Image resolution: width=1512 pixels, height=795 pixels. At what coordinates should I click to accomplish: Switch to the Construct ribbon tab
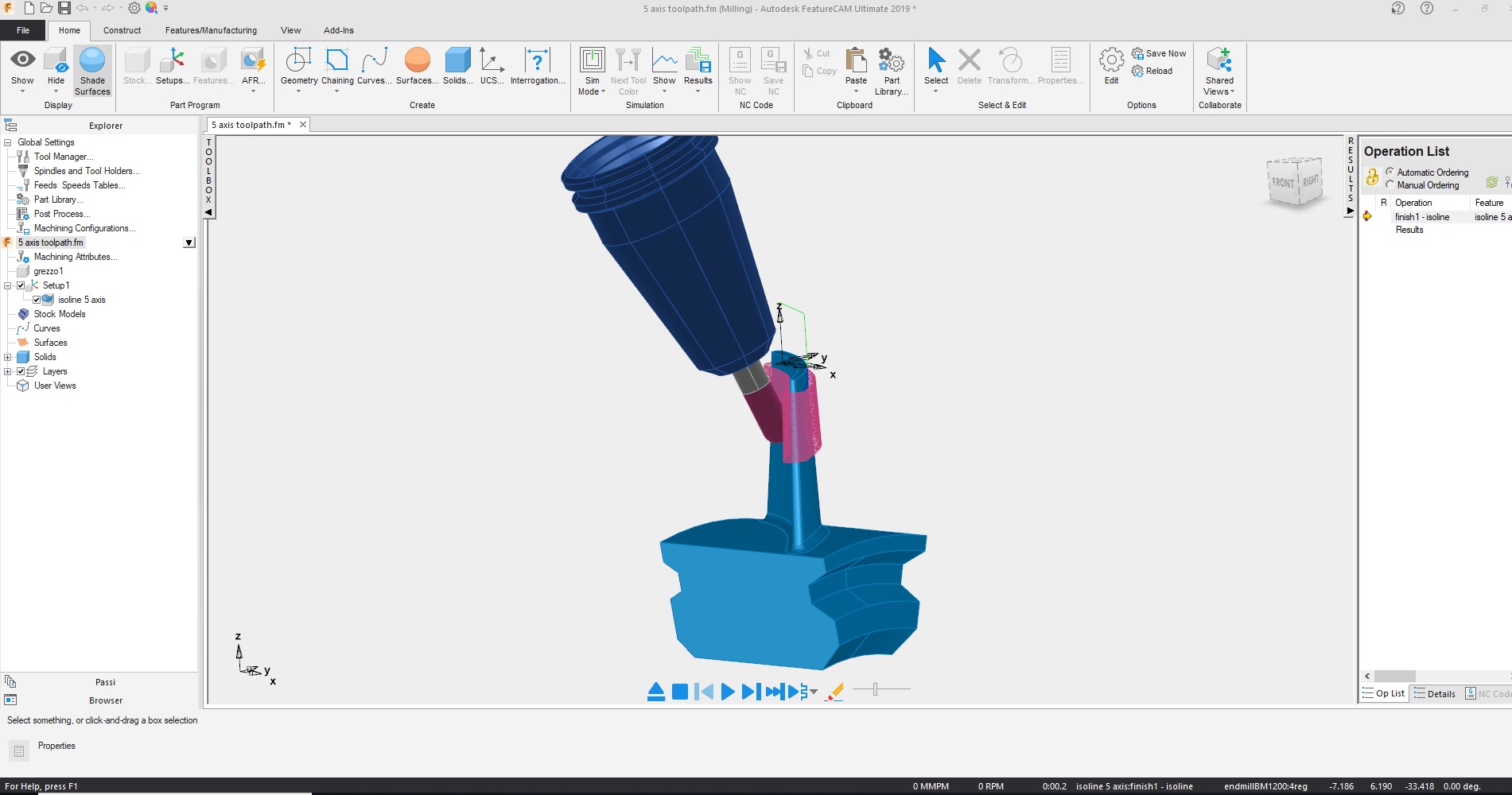[122, 30]
